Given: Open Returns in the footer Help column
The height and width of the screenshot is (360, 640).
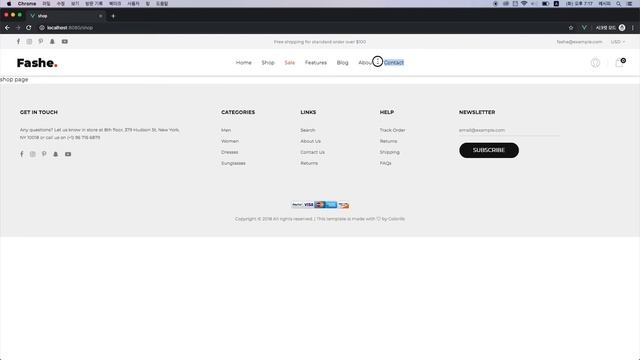Looking at the screenshot, I should (x=388, y=141).
